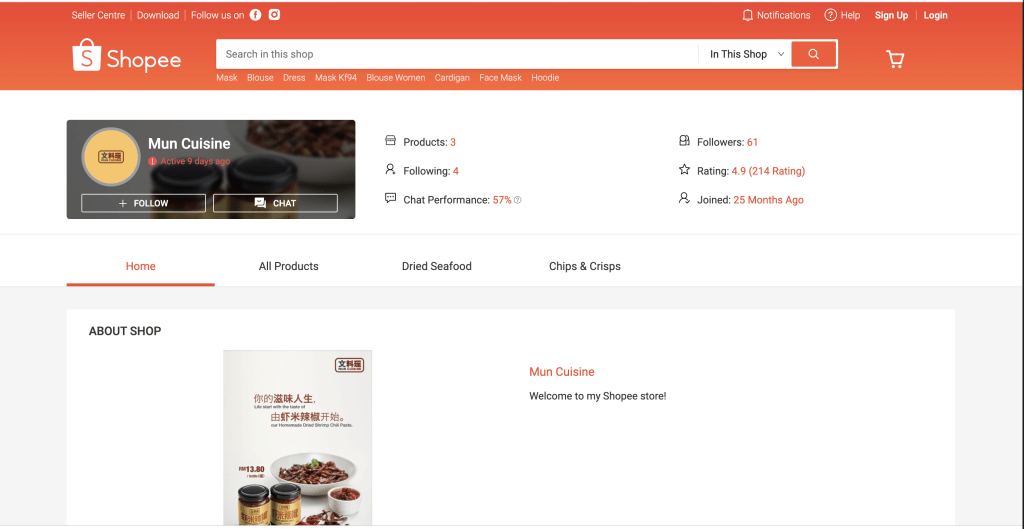Open the In This Shop dropdown
This screenshot has width=1024, height=529.
tap(745, 54)
